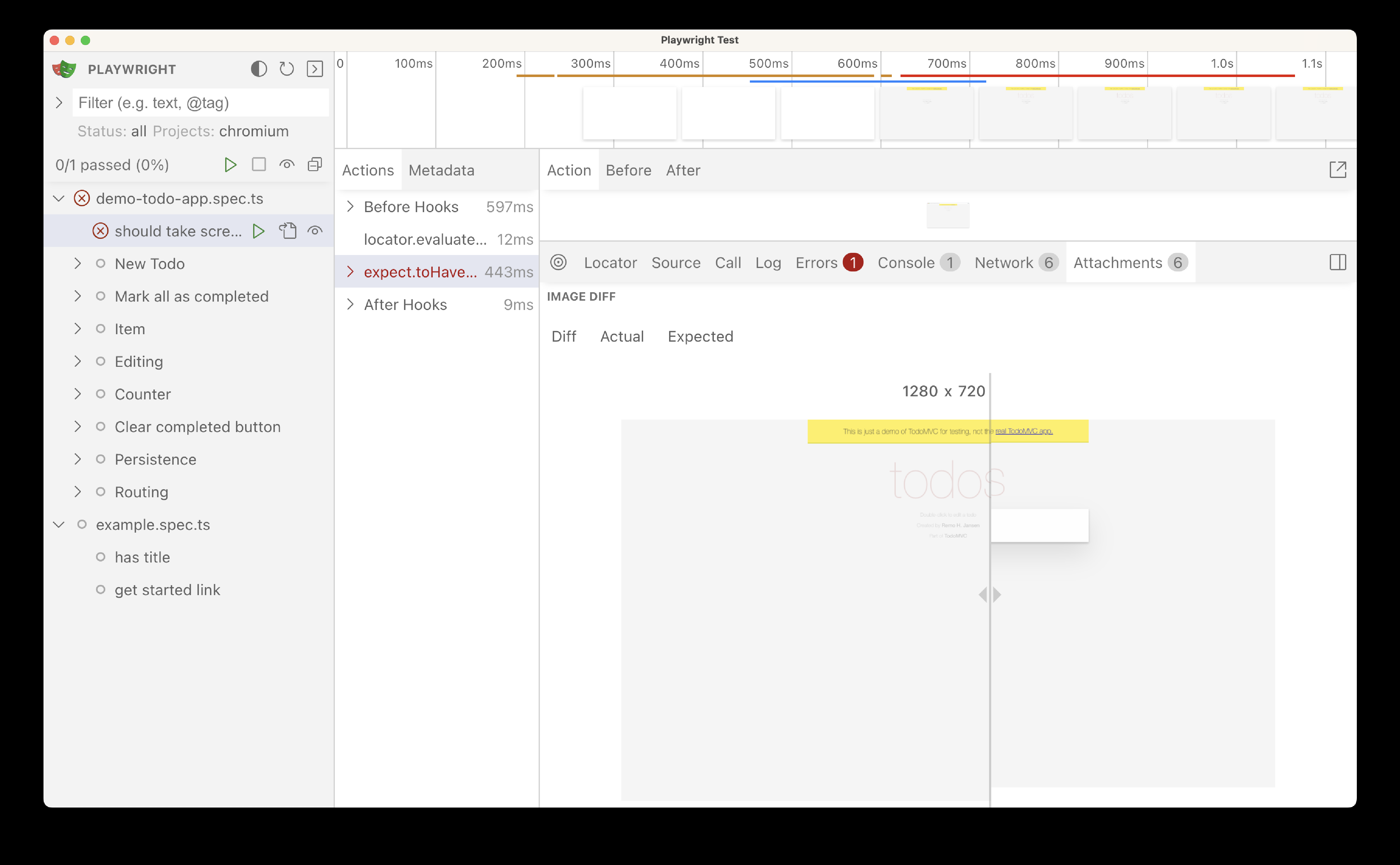The image size is (1400, 865).
Task: Expand the Counter test group
Action: pyautogui.click(x=78, y=394)
